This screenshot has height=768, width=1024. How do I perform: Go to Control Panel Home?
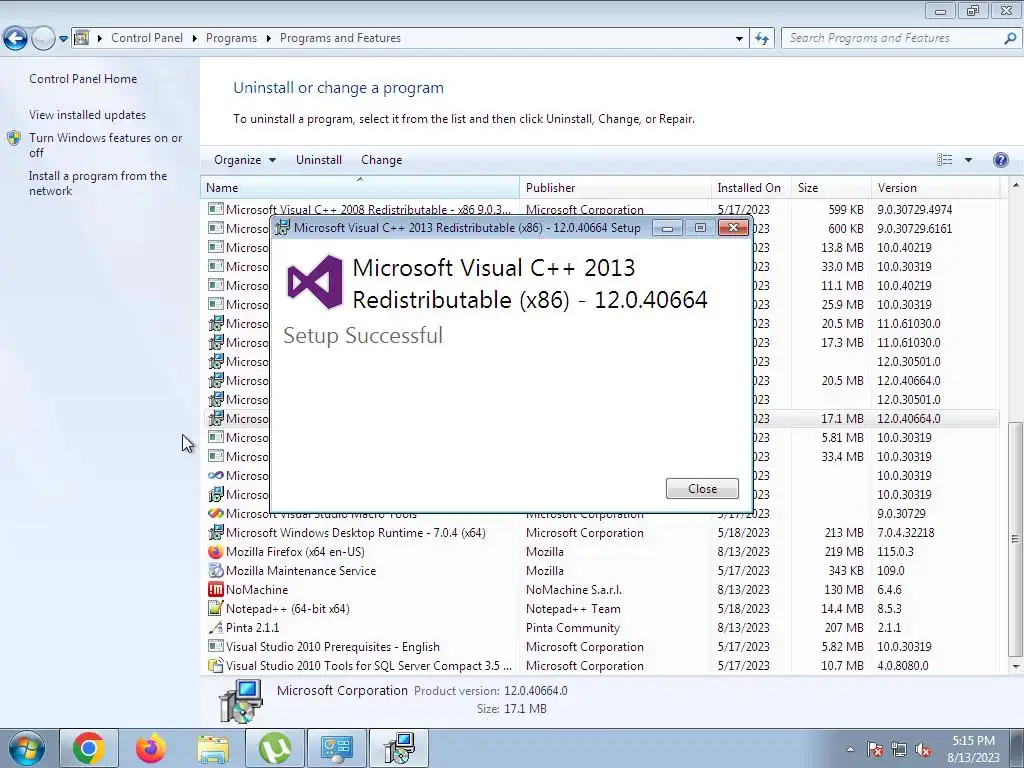click(83, 79)
